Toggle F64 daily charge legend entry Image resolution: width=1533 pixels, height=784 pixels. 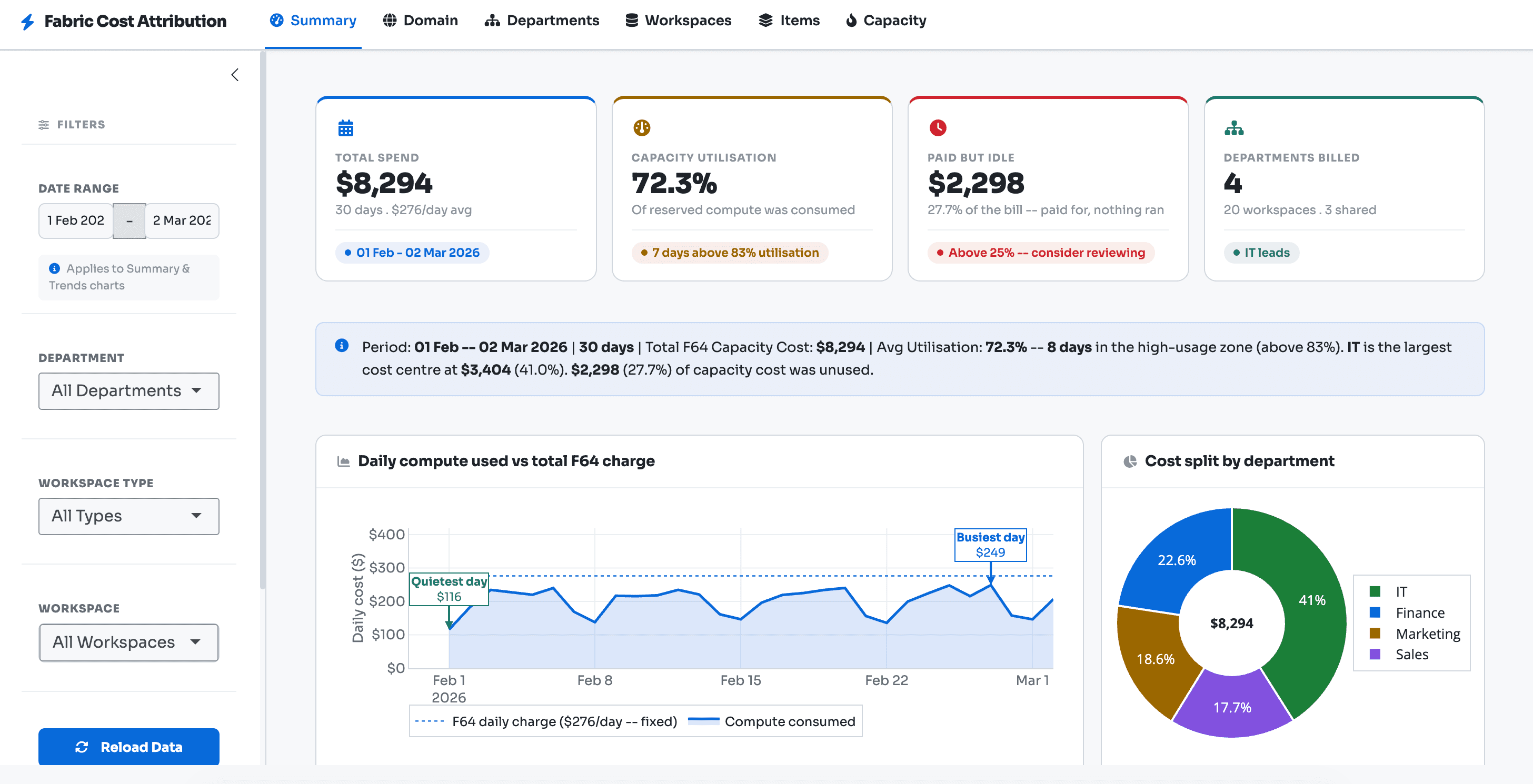tap(546, 721)
